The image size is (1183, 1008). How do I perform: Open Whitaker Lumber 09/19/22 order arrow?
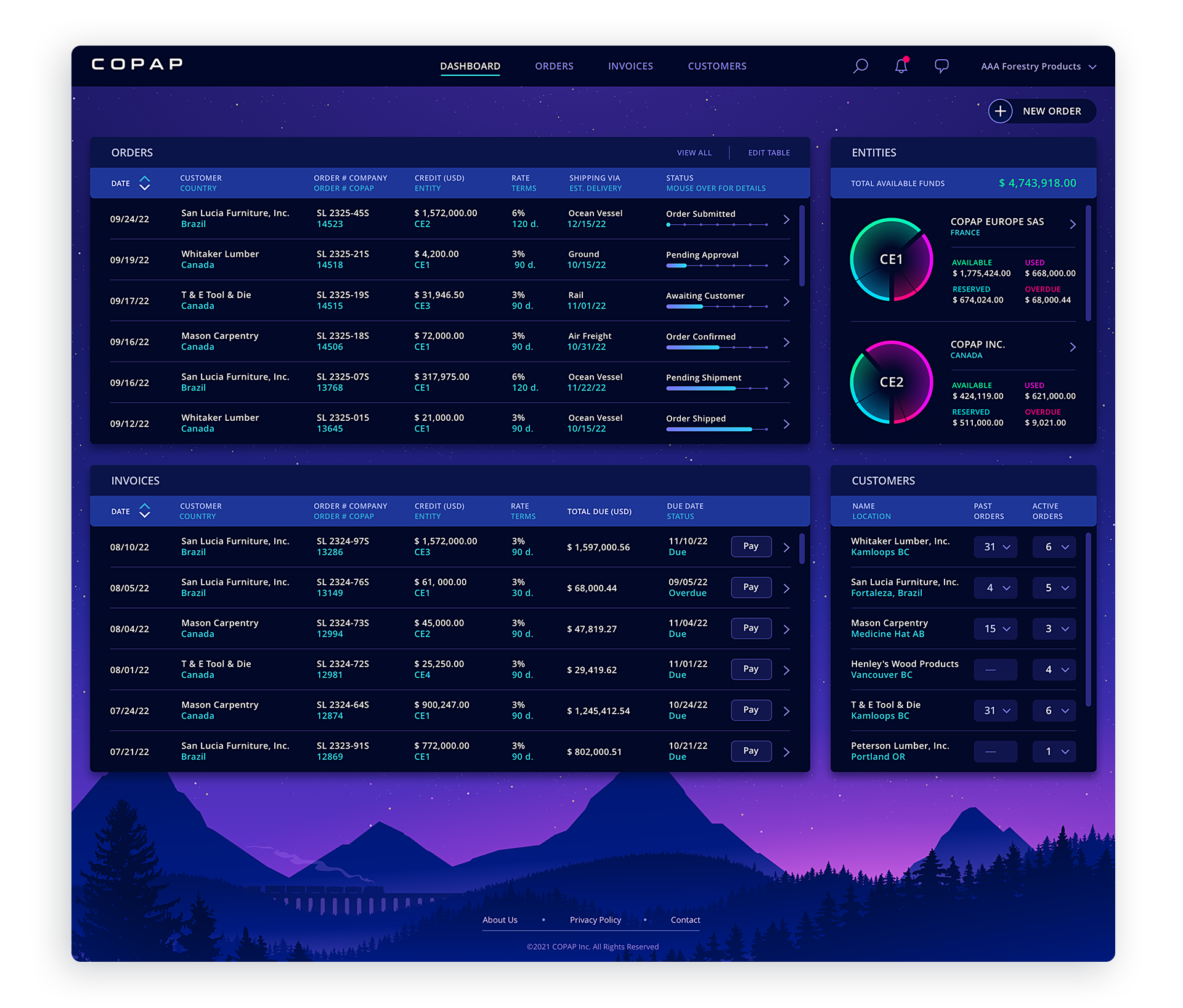click(786, 260)
